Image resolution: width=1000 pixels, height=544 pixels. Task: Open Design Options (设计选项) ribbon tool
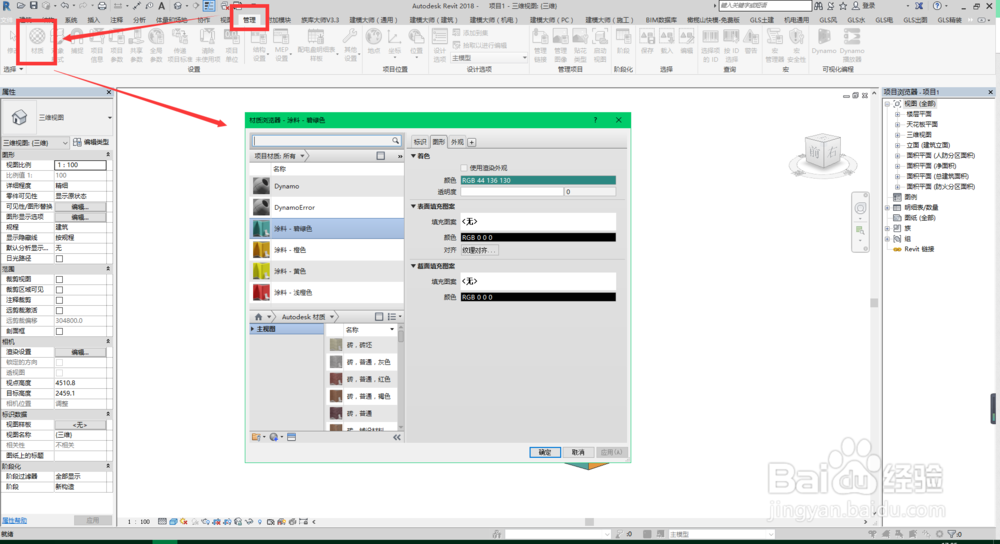pyautogui.click(x=439, y=45)
